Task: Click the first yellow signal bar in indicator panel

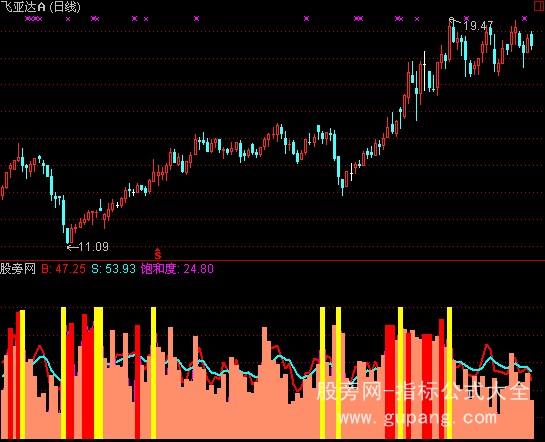Action: click(x=23, y=374)
